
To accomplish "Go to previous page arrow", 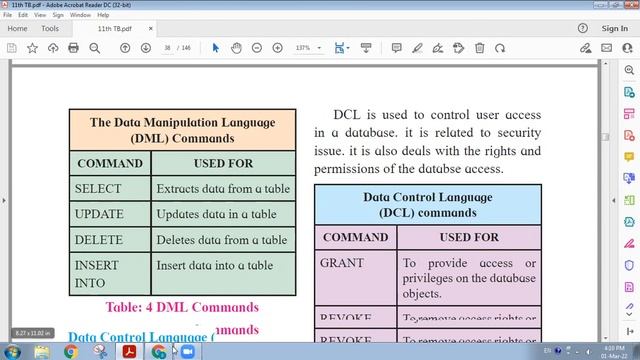I will (x=125, y=48).
